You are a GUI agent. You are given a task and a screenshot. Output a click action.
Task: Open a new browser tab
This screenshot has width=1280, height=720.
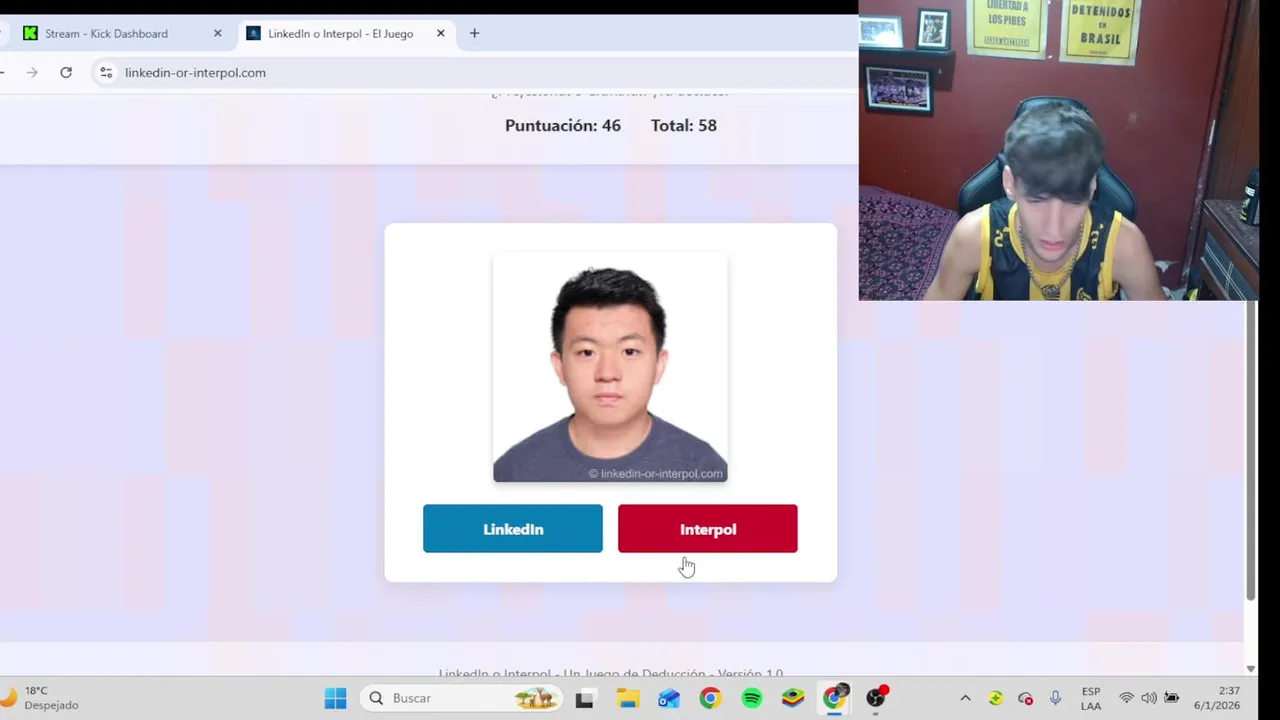[x=474, y=33]
